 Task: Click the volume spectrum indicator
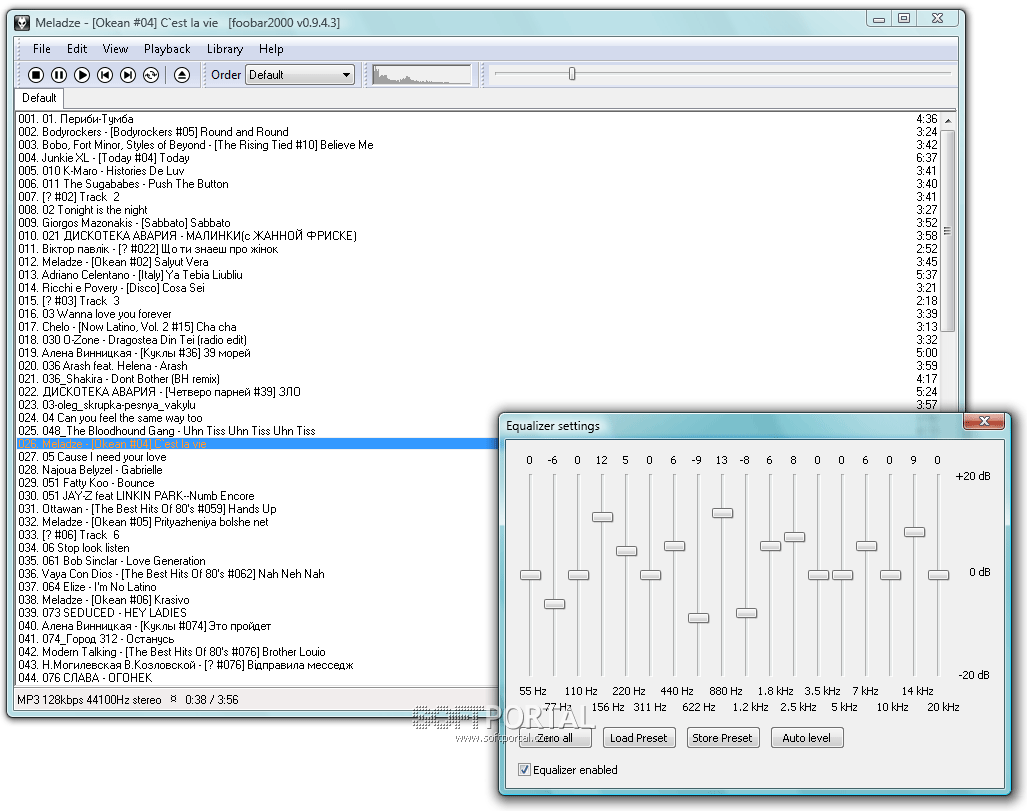click(422, 75)
